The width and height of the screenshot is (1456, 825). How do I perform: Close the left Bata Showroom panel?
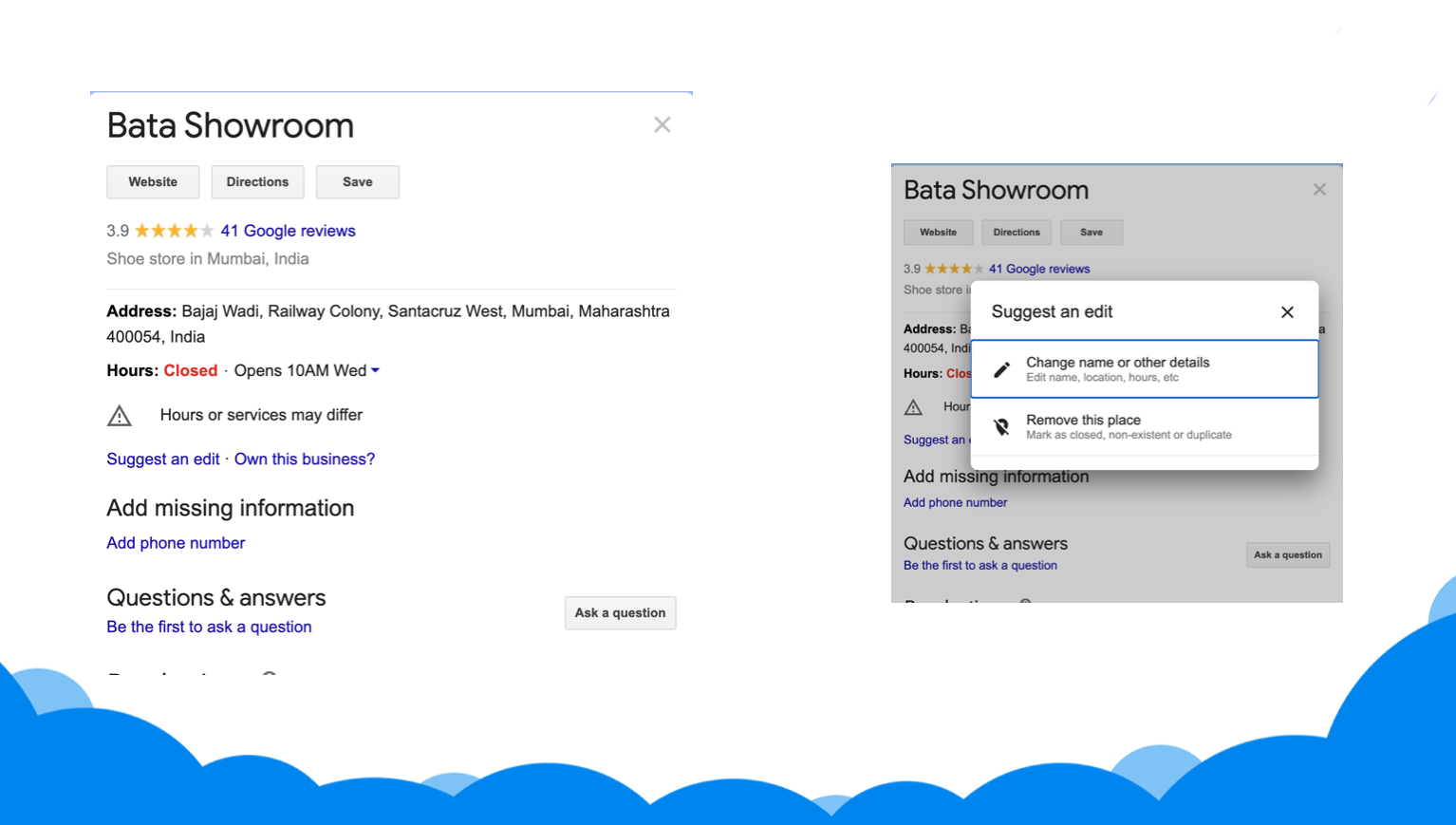click(x=663, y=124)
